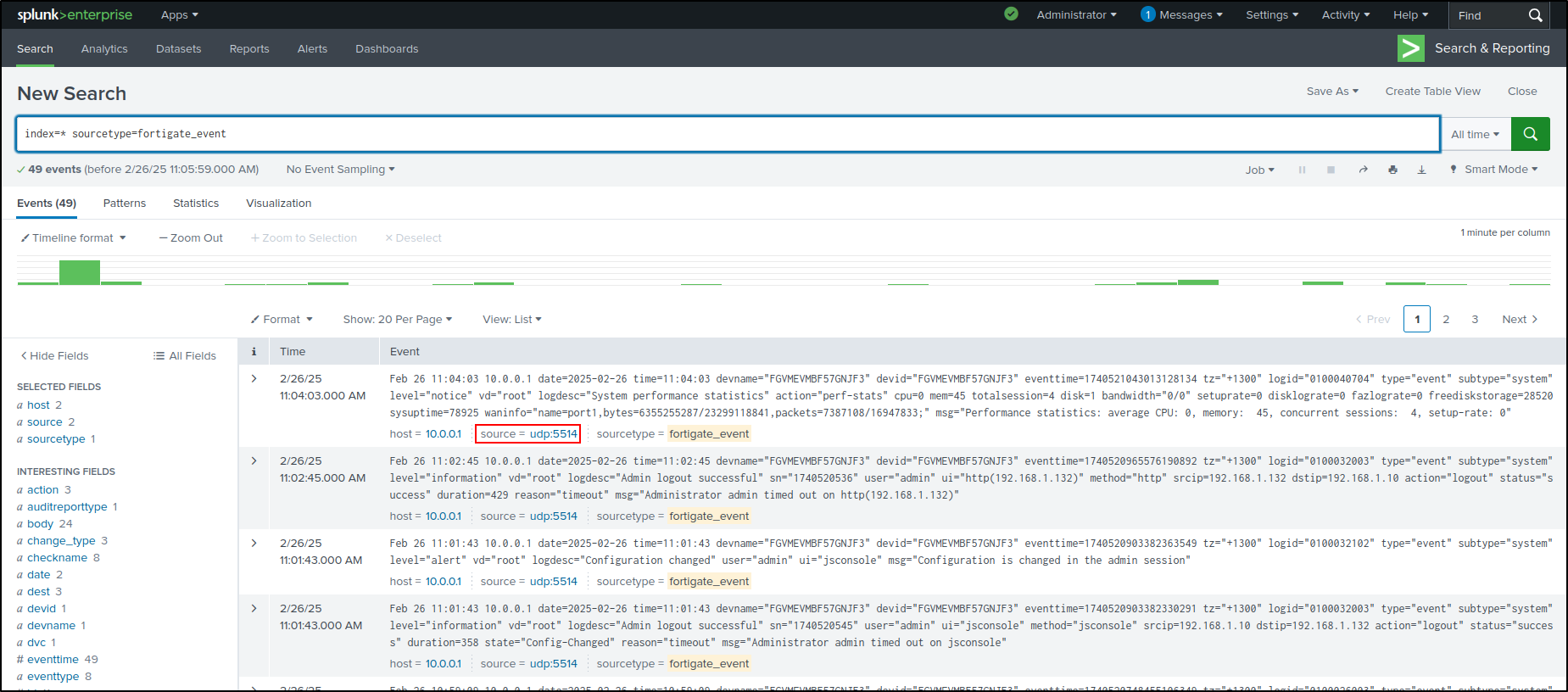
Task: Click the Find box magnifier icon
Action: (1535, 15)
